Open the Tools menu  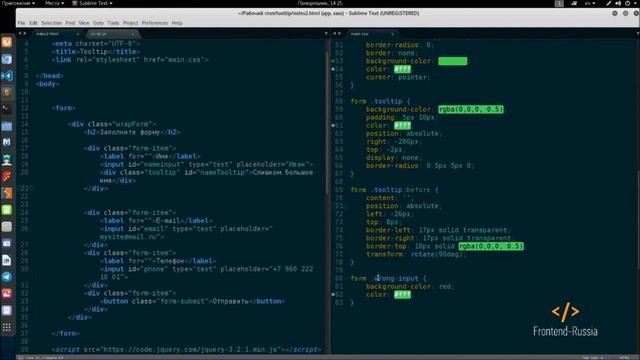coord(113,23)
